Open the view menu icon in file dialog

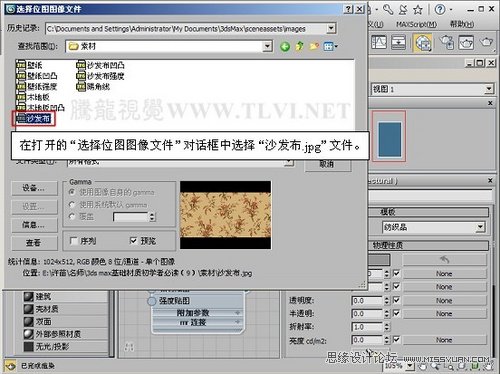click(x=330, y=46)
